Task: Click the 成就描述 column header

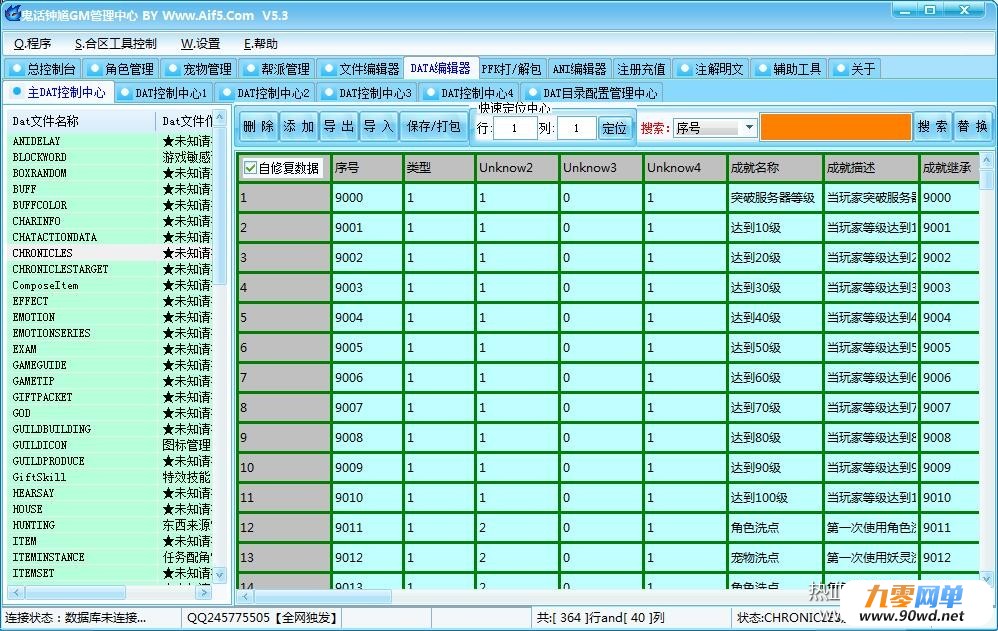Action: point(871,168)
